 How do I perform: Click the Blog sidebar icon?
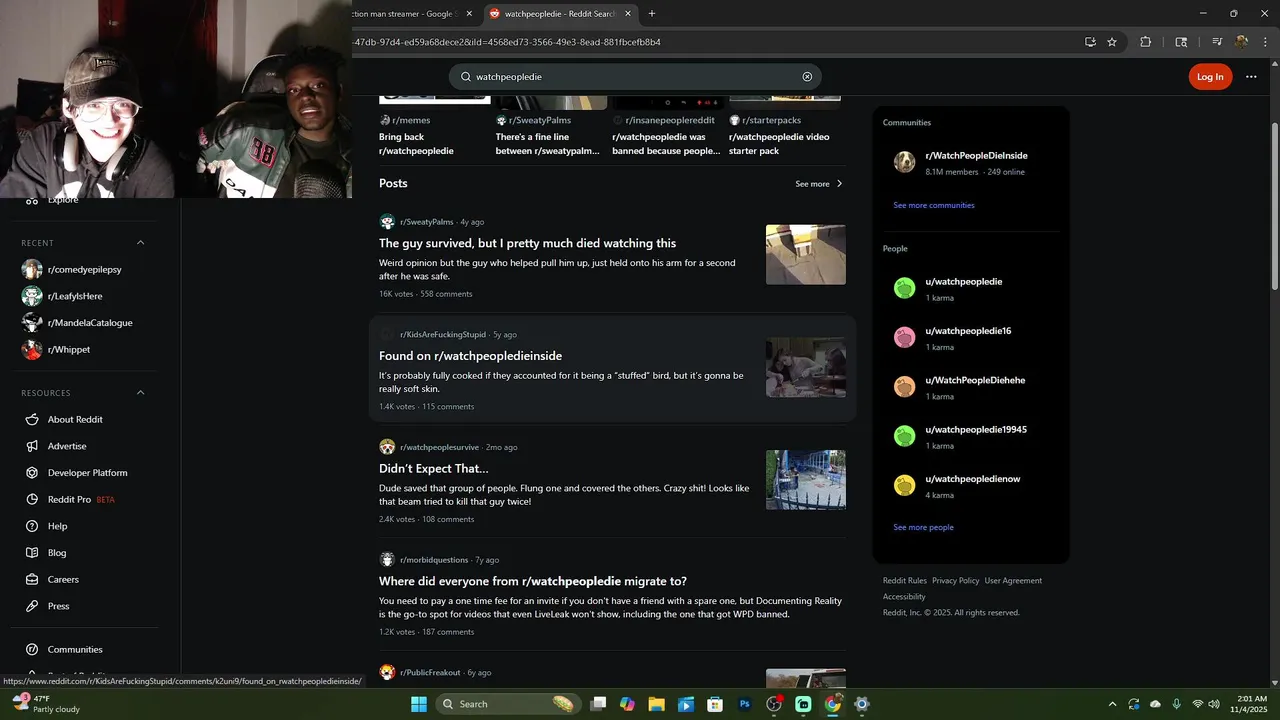(32, 553)
